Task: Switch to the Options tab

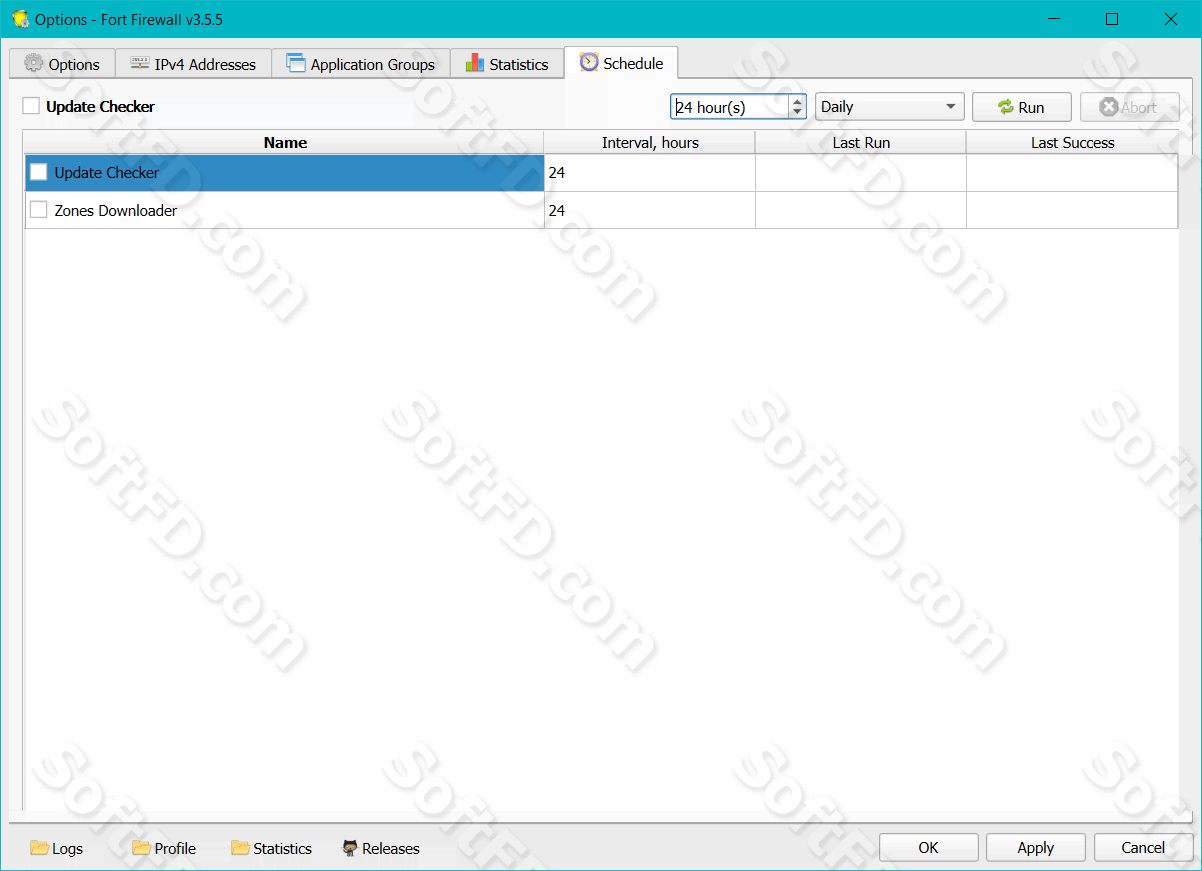Action: tap(63, 64)
